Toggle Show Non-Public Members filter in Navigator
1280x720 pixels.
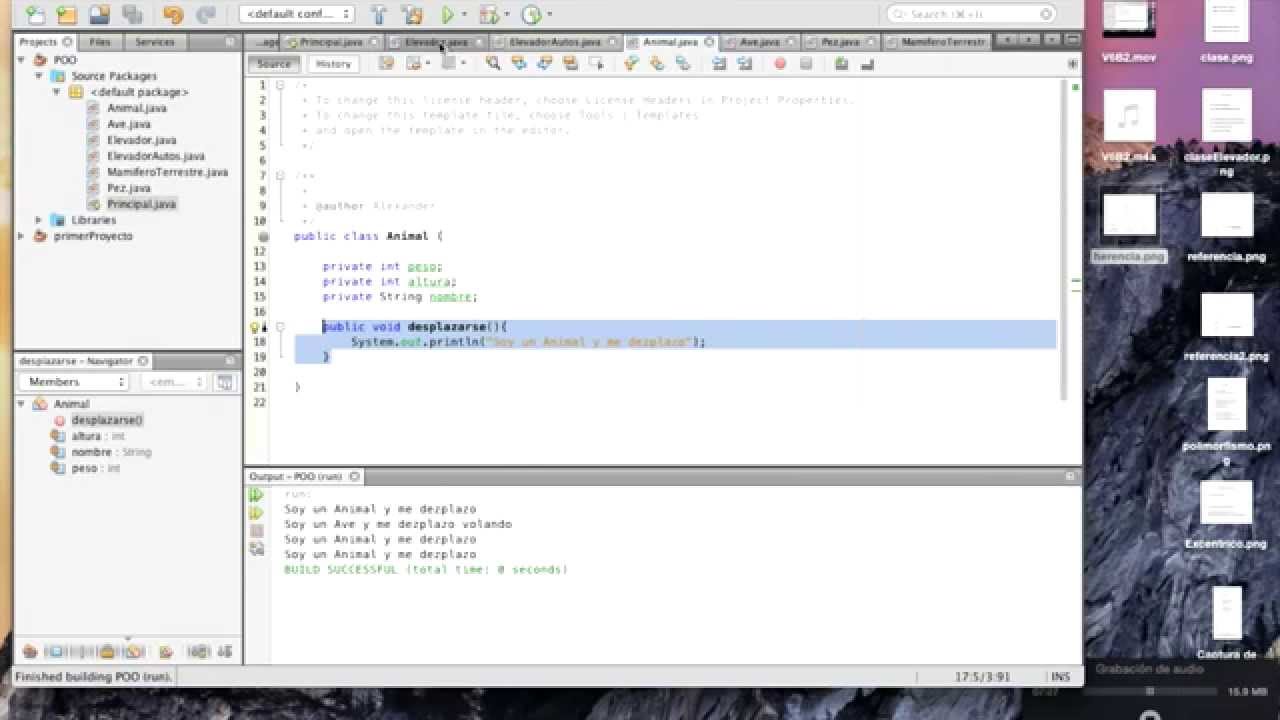coord(108,652)
